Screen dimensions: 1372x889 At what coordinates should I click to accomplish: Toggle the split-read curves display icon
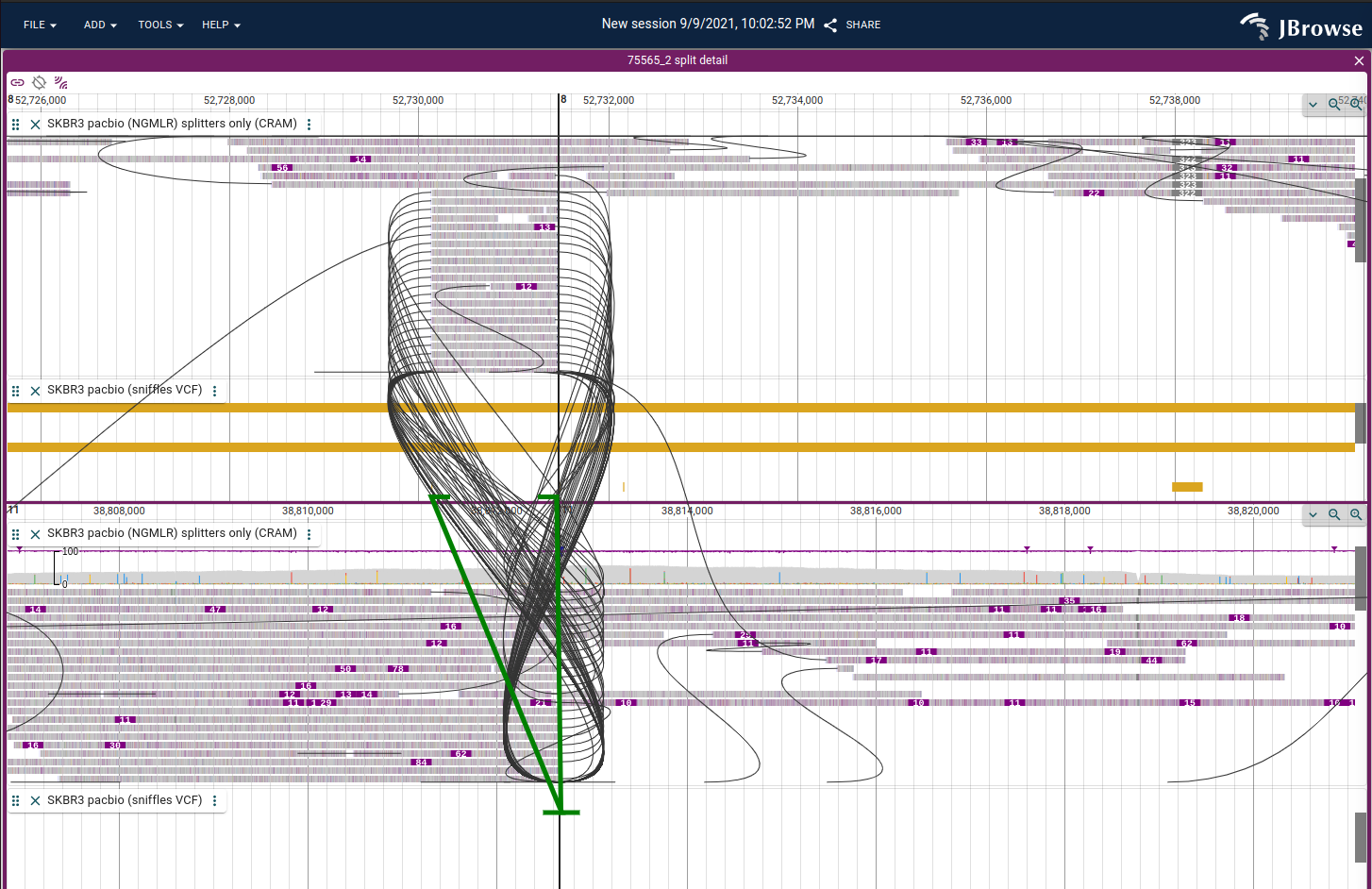[59, 82]
